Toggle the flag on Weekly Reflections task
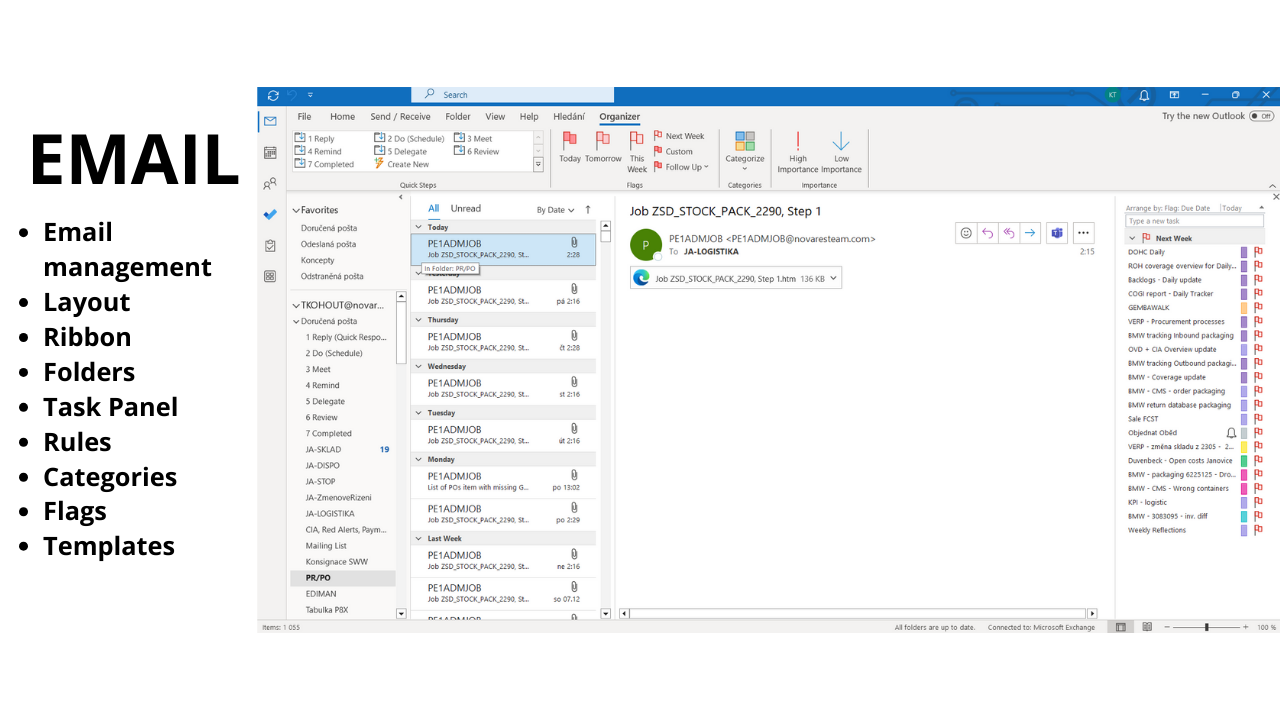The width and height of the screenshot is (1280, 720). tap(1258, 530)
